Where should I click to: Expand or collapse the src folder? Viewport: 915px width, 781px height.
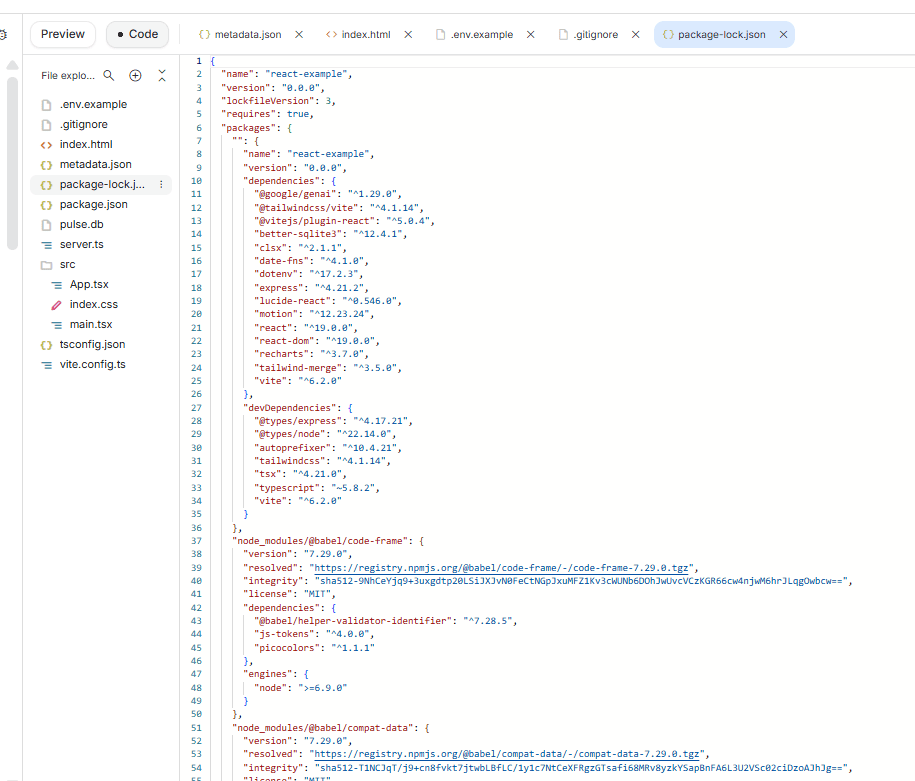click(67, 265)
